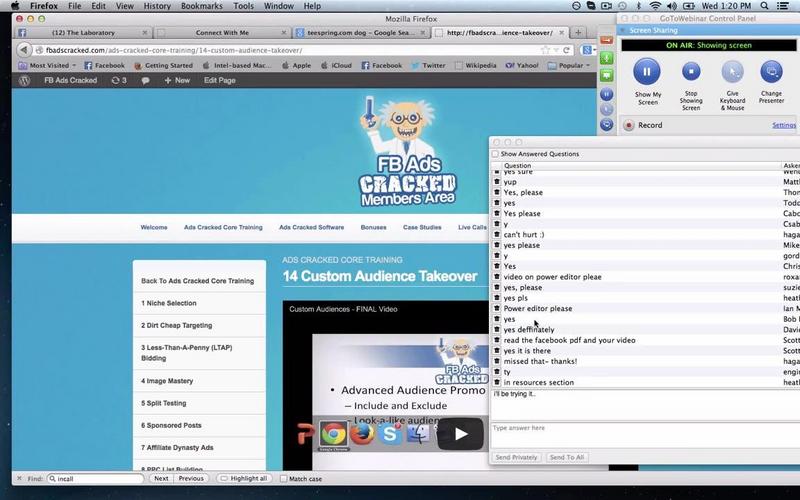Switch to 'Connect With Me' tab
The image size is (800, 500).
click(x=222, y=33)
